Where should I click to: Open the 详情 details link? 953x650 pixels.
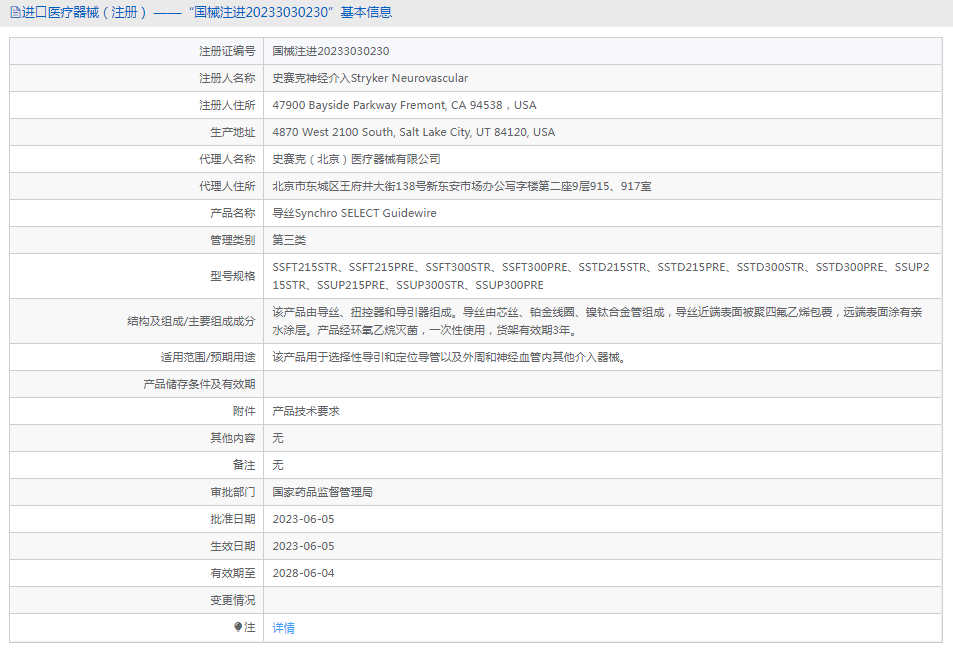[283, 628]
